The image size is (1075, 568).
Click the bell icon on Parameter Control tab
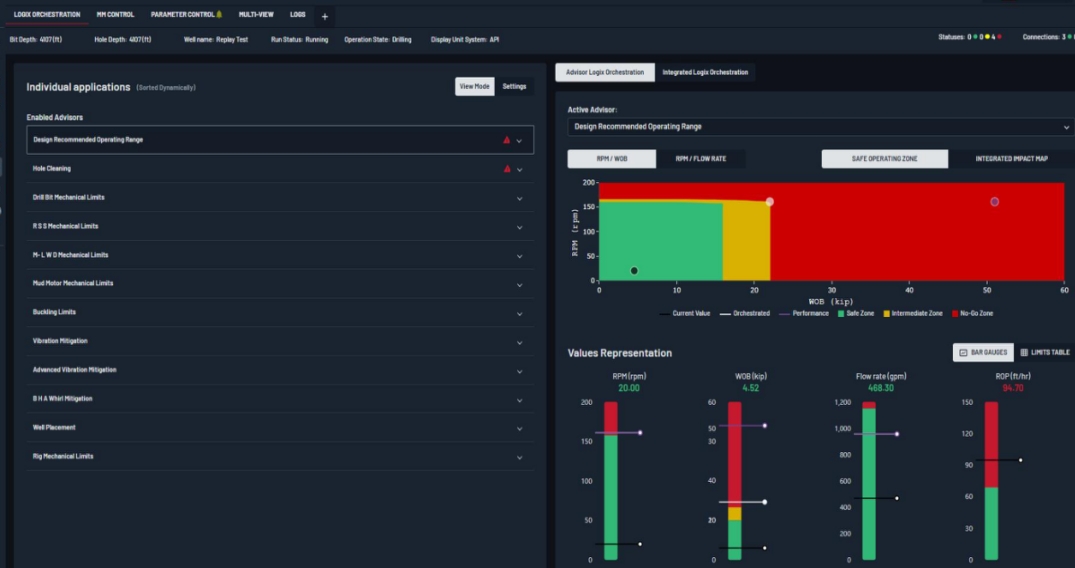click(x=219, y=15)
